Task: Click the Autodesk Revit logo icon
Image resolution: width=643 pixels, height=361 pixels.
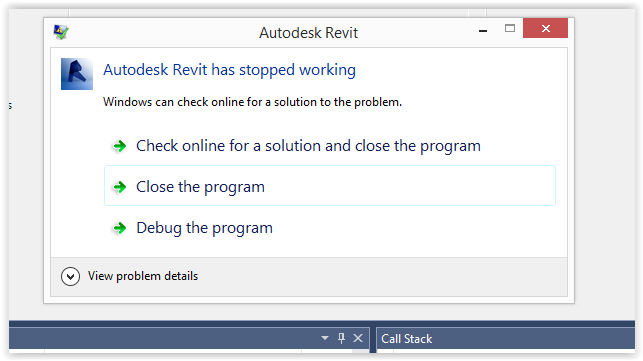Action: 77,74
